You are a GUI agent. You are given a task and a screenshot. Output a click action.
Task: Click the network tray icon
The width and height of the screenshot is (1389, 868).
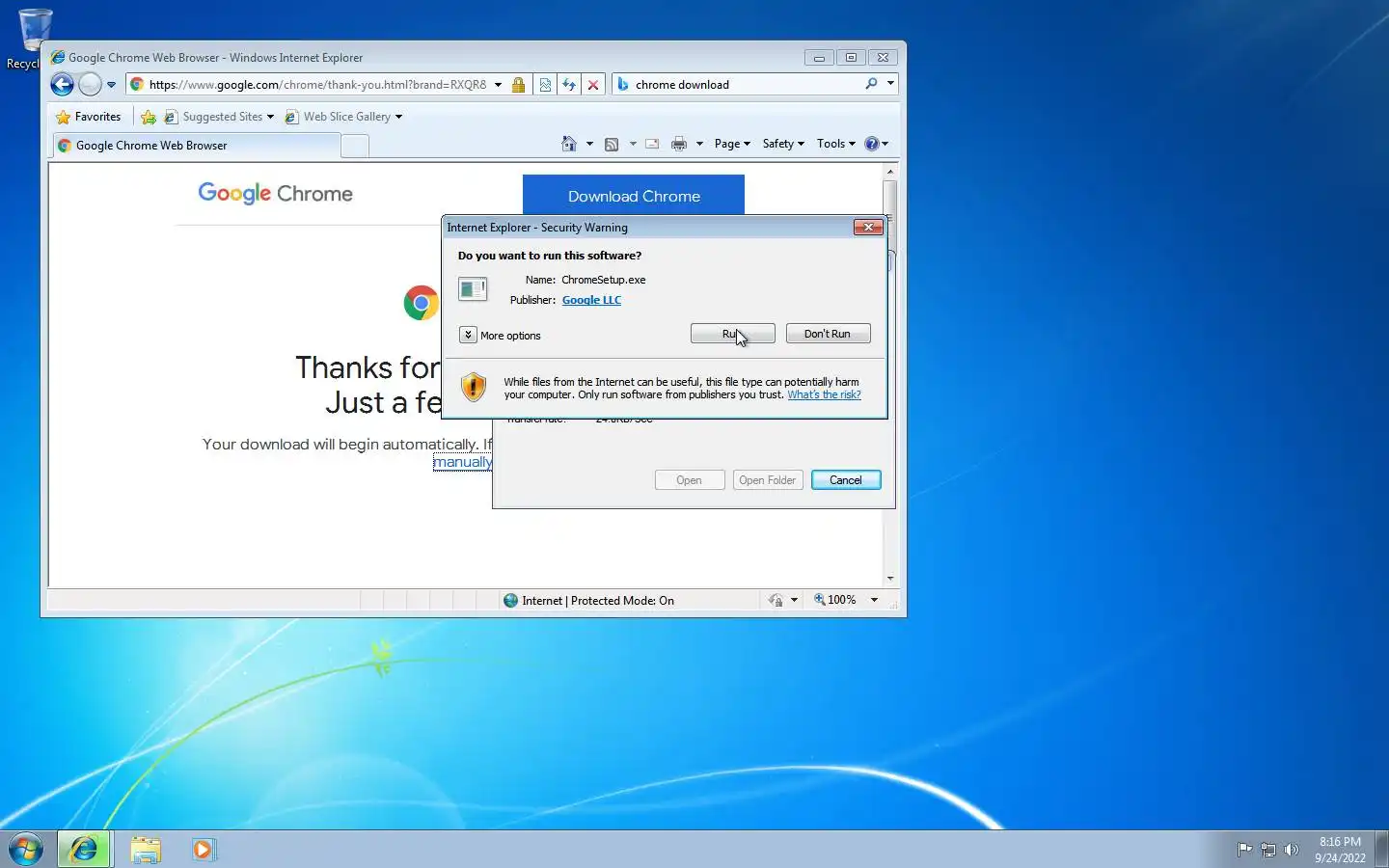[x=1268, y=850]
